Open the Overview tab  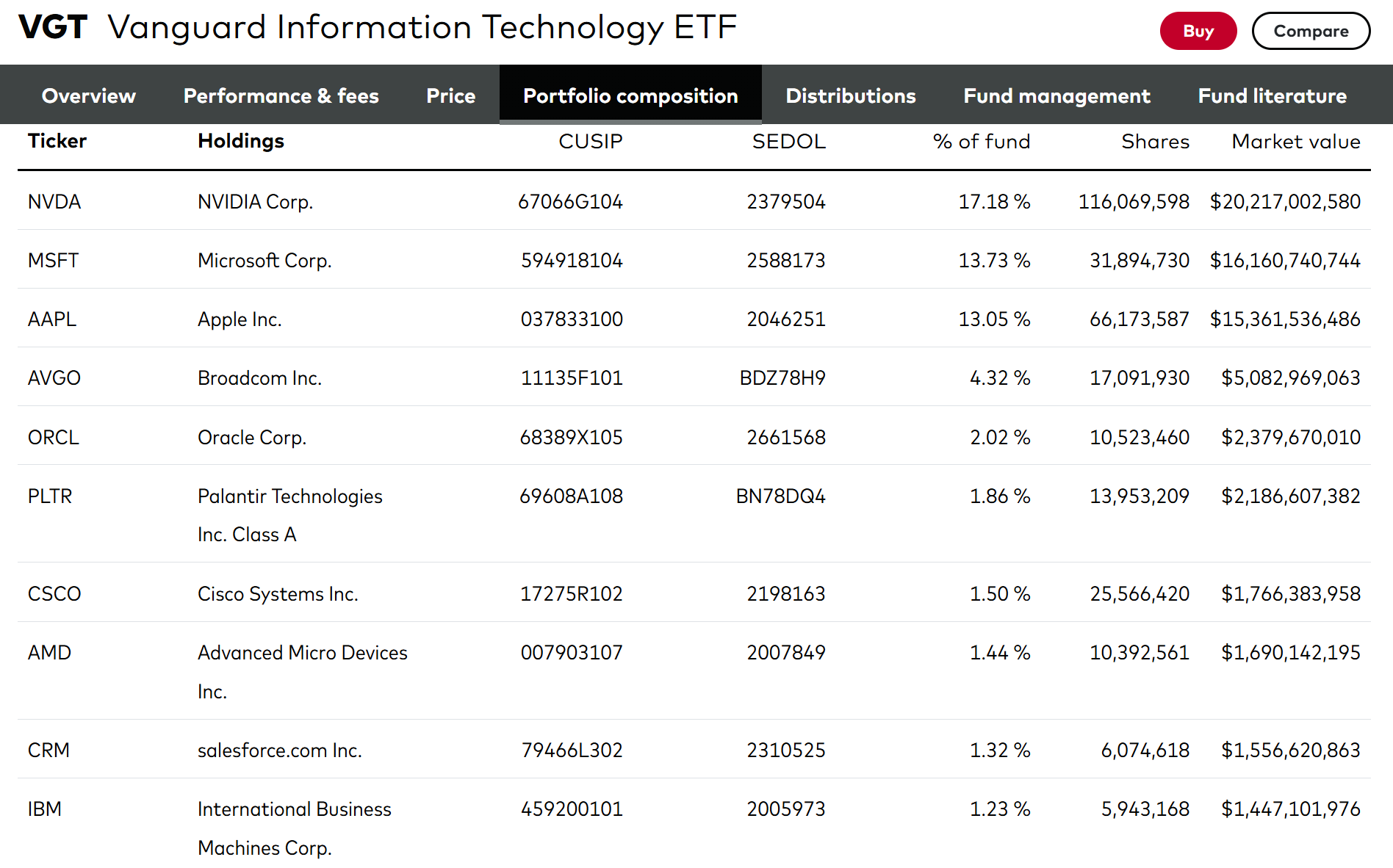pyautogui.click(x=89, y=95)
